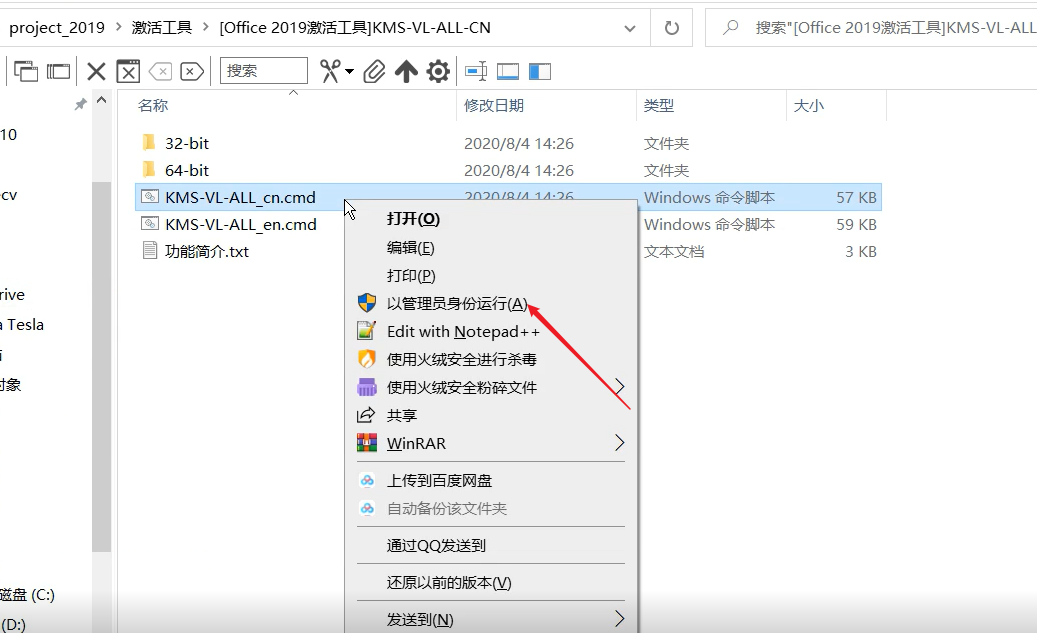This screenshot has height=633, width=1037.
Task: Sort by 名称 column header
Action: pos(153,105)
